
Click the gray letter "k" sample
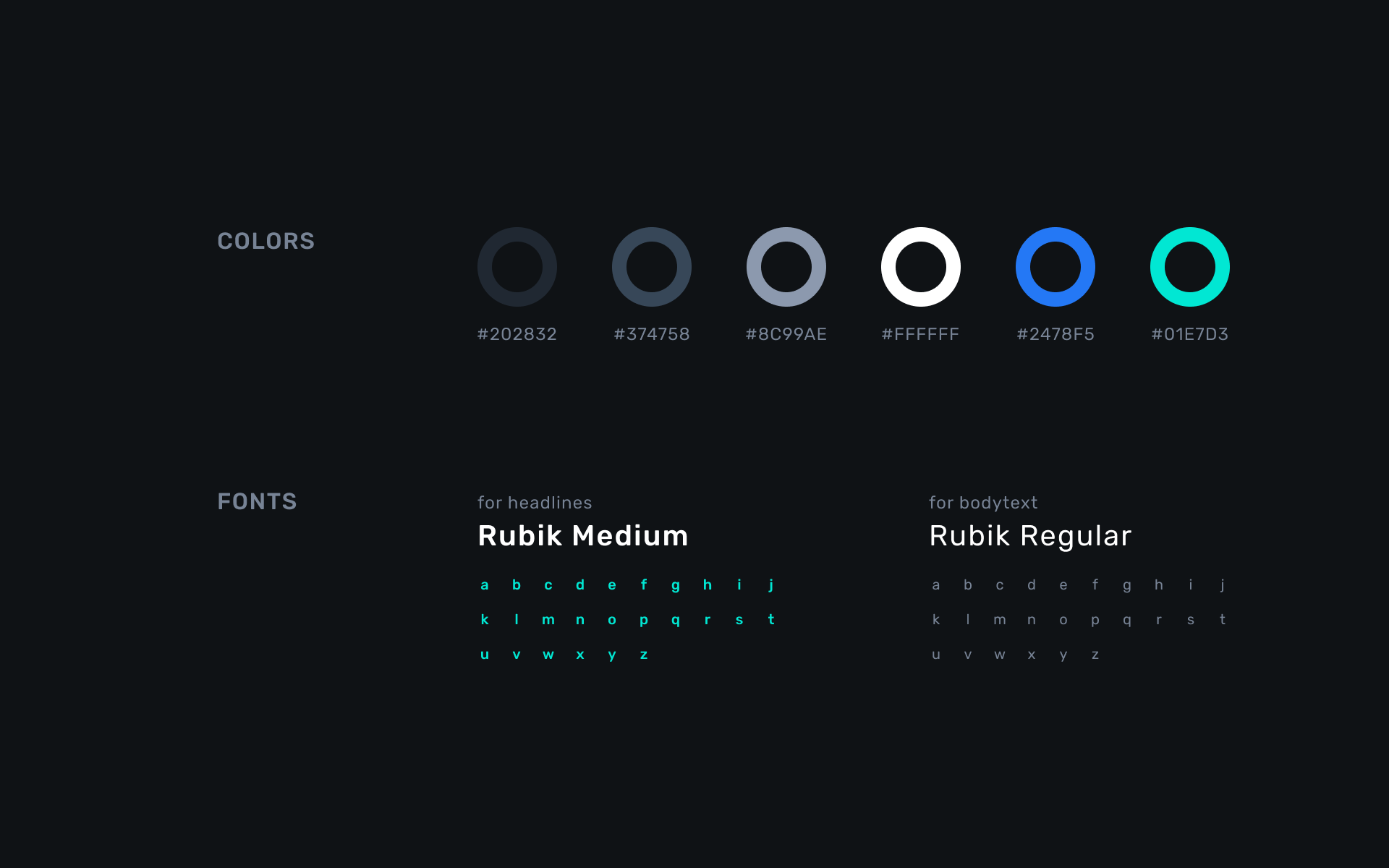[x=936, y=620]
